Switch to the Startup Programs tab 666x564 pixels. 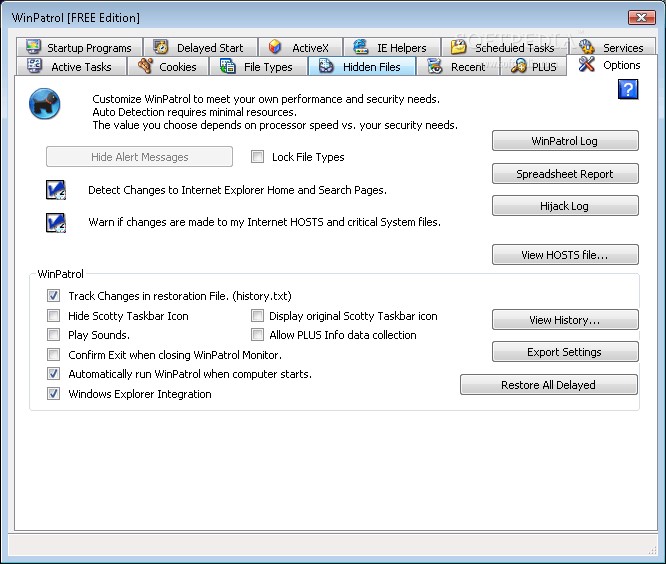79,47
